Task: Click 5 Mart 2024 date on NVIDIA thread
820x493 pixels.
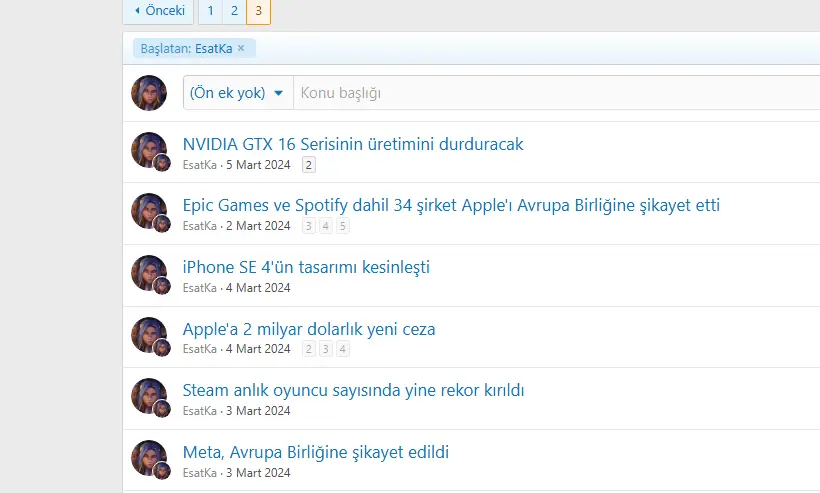Action: click(258, 165)
